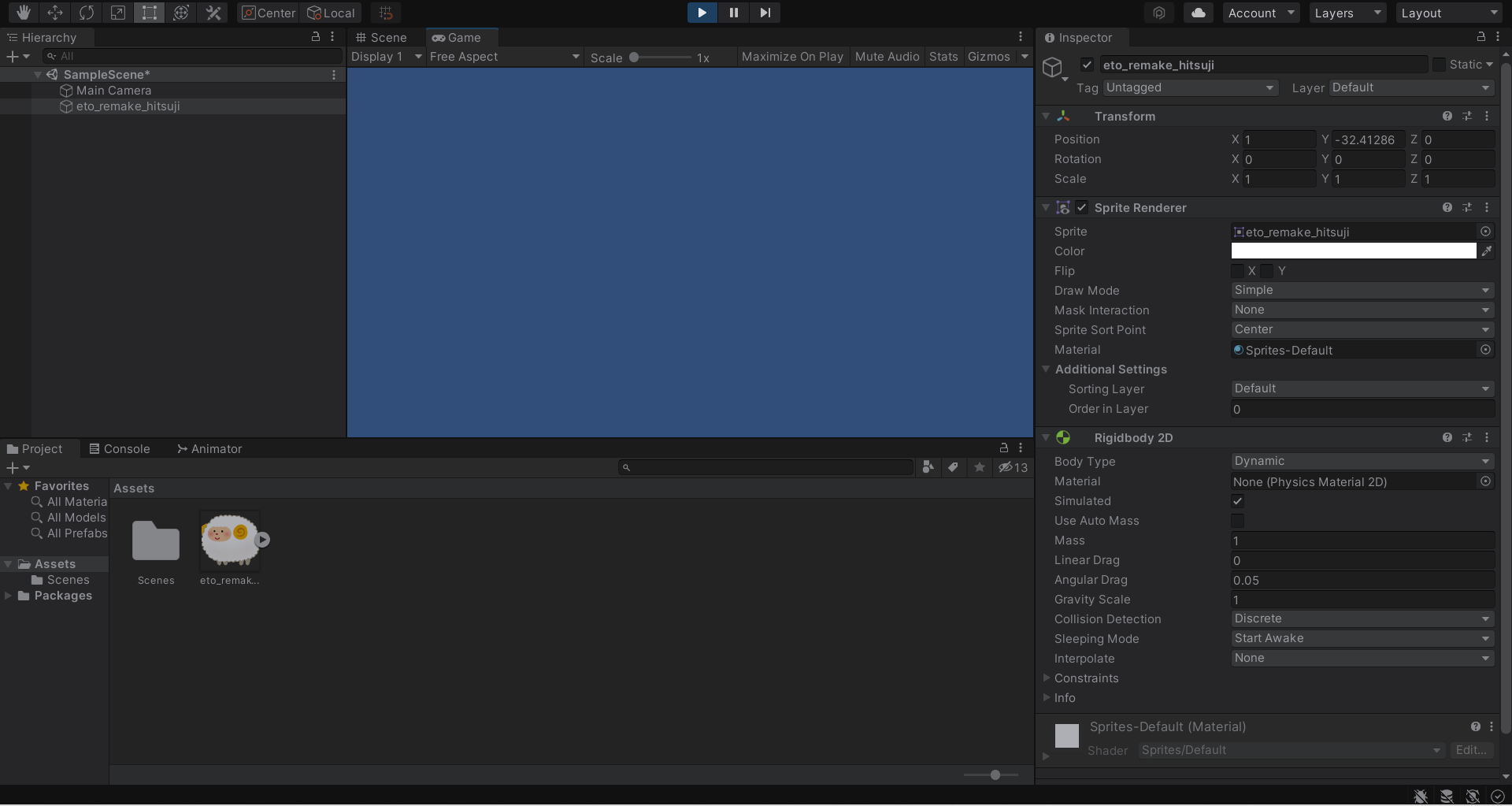1512x806 pixels.
Task: Click Maximize On Play button
Action: click(792, 57)
